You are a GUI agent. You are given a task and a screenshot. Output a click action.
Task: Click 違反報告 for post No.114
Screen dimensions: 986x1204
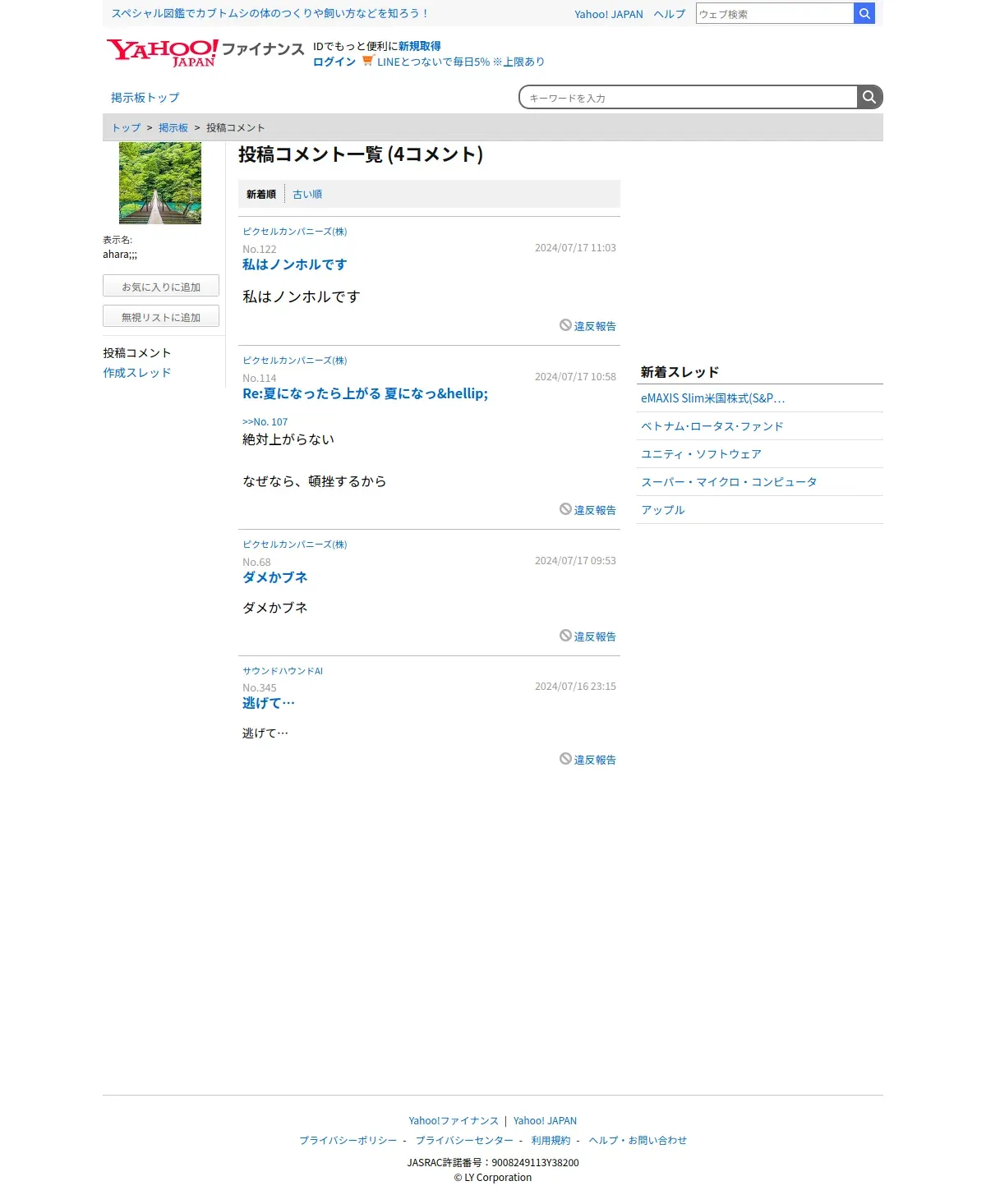pyautogui.click(x=595, y=510)
